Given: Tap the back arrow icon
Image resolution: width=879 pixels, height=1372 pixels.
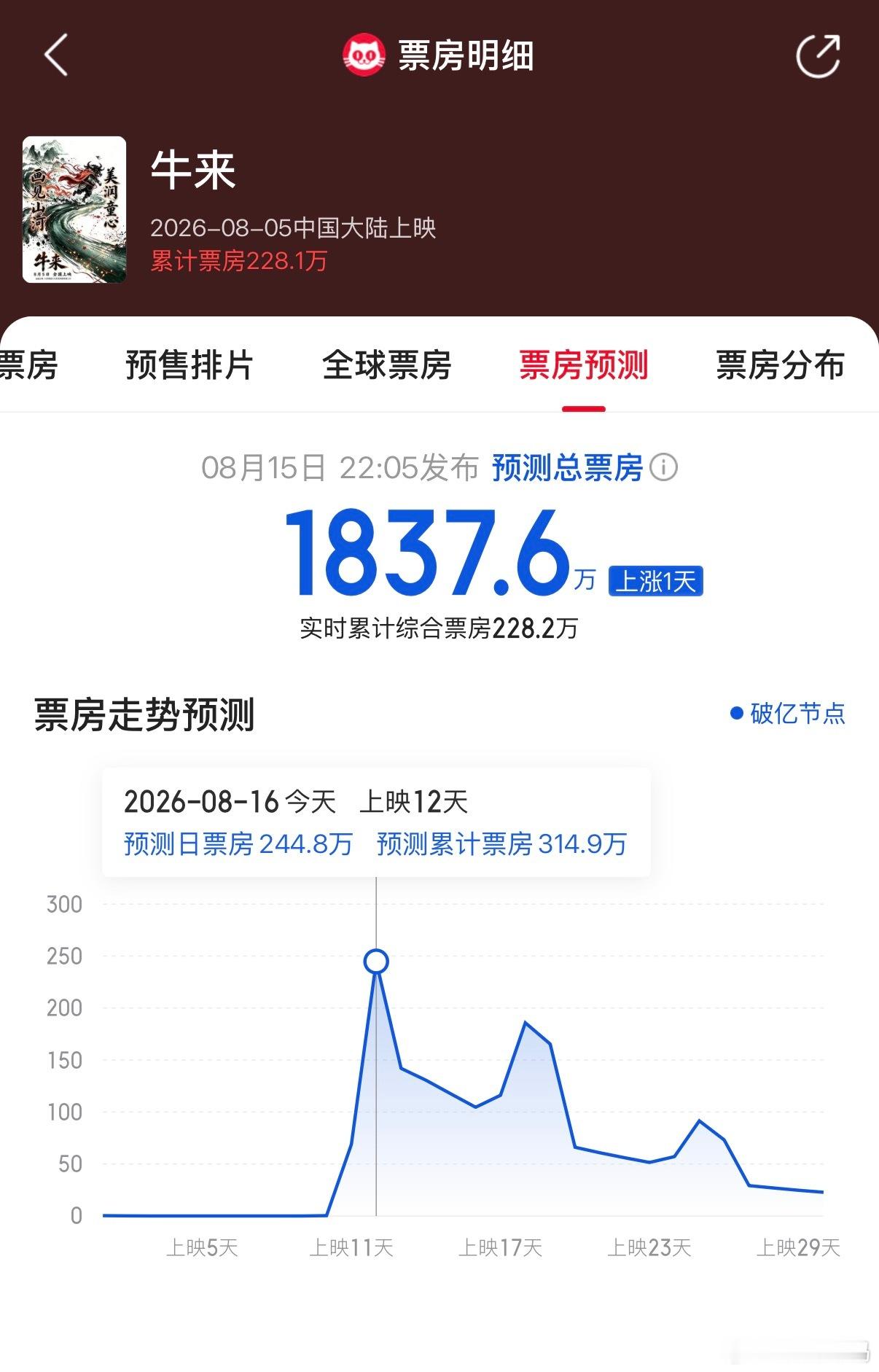Looking at the screenshot, I should coord(56,55).
